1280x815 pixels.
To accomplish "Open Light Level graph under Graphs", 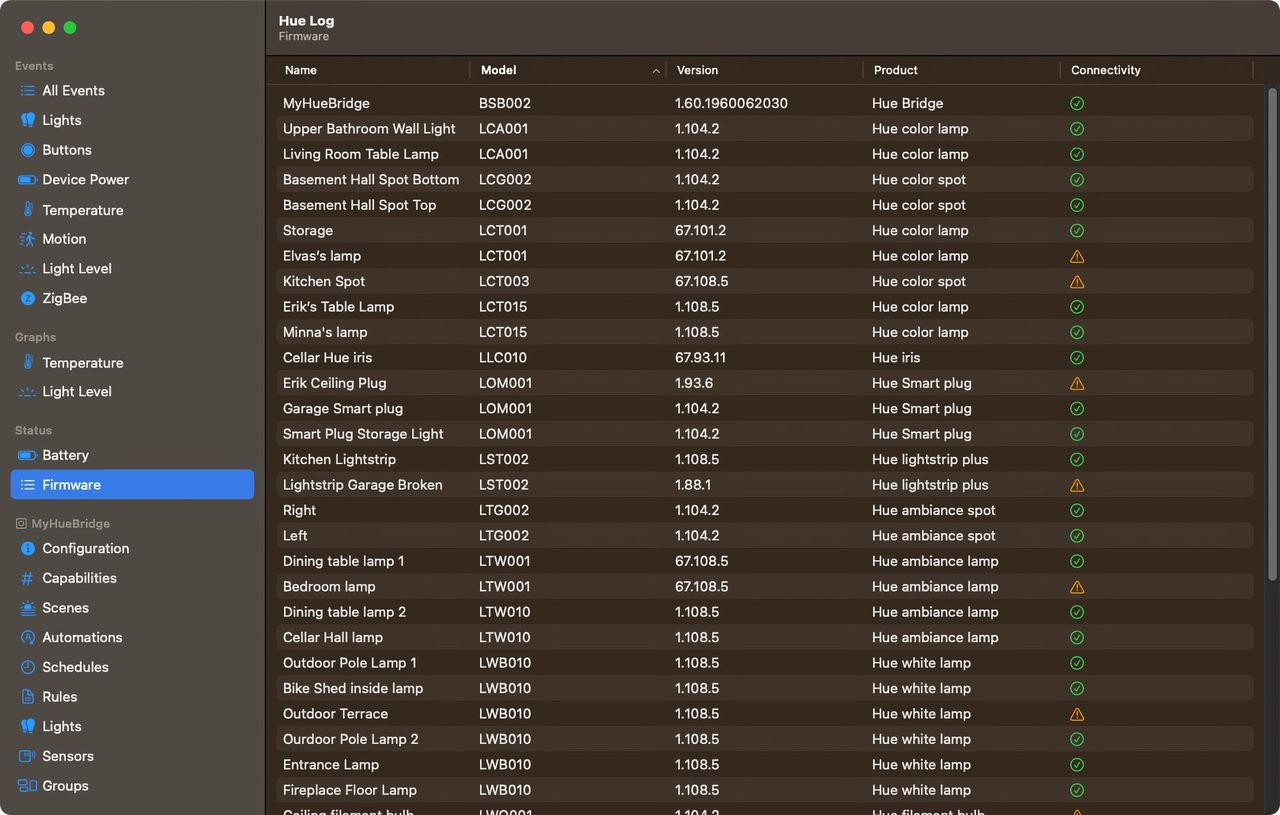I will coord(76,392).
